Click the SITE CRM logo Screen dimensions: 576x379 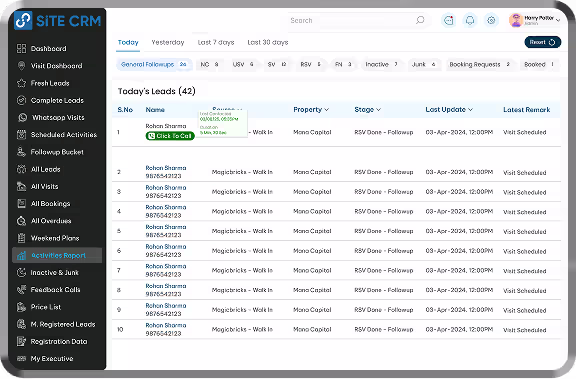(x=58, y=21)
